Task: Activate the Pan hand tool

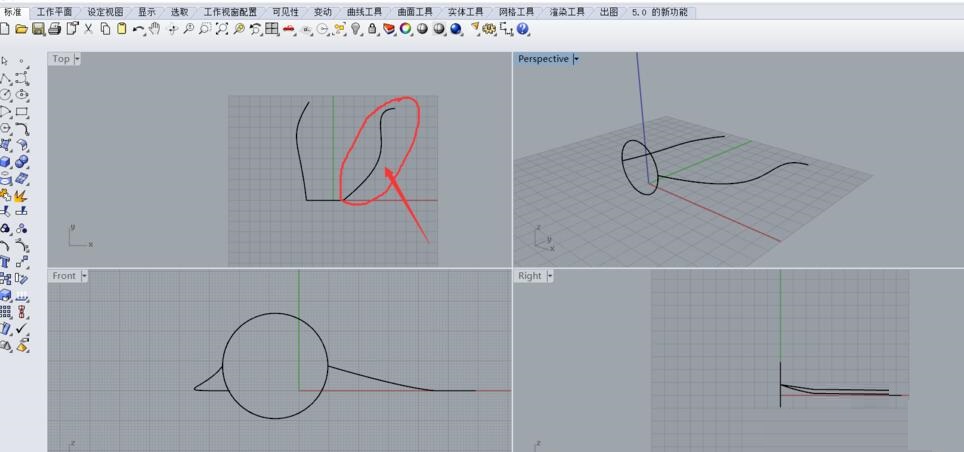Action: tap(155, 29)
